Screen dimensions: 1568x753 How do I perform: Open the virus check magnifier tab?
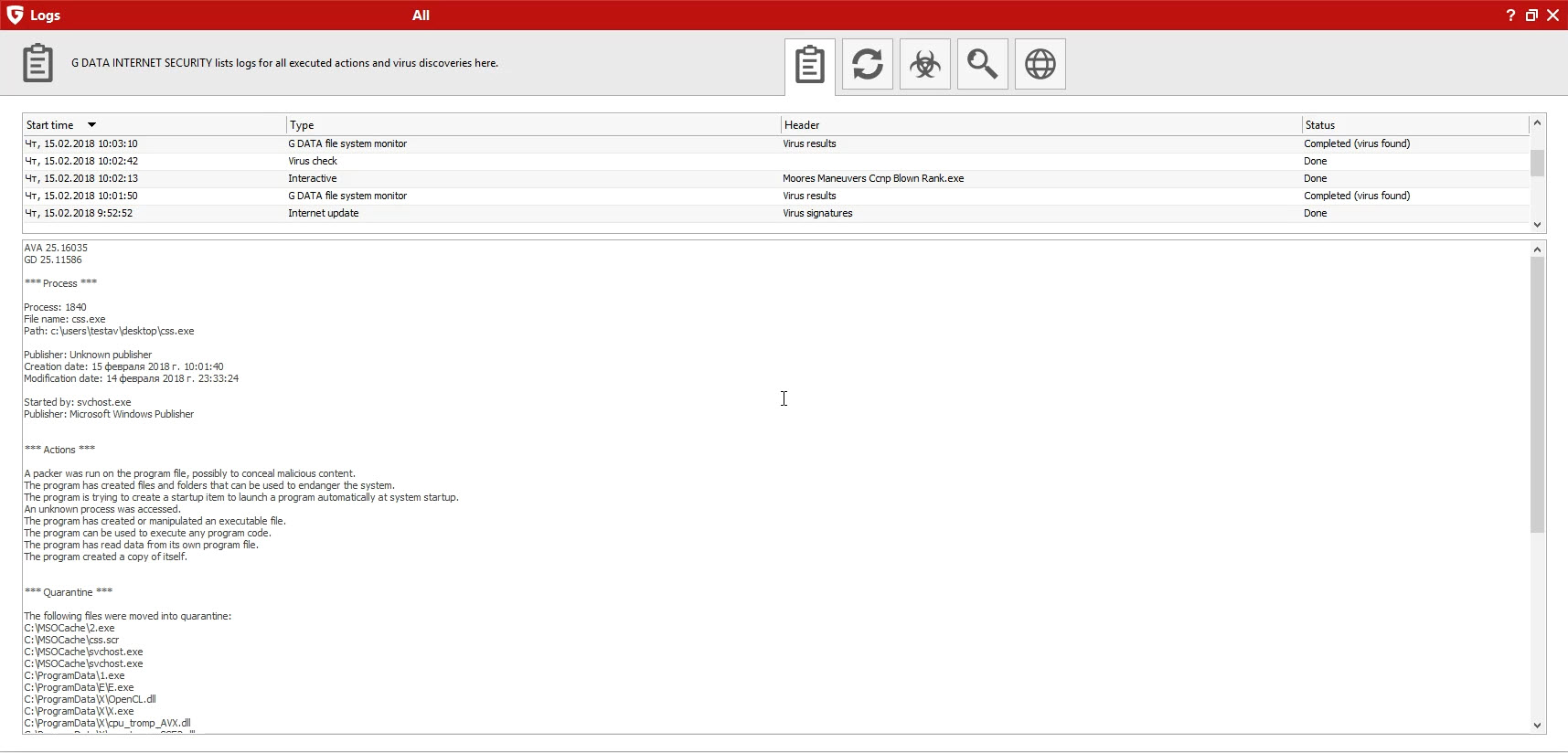(x=983, y=64)
